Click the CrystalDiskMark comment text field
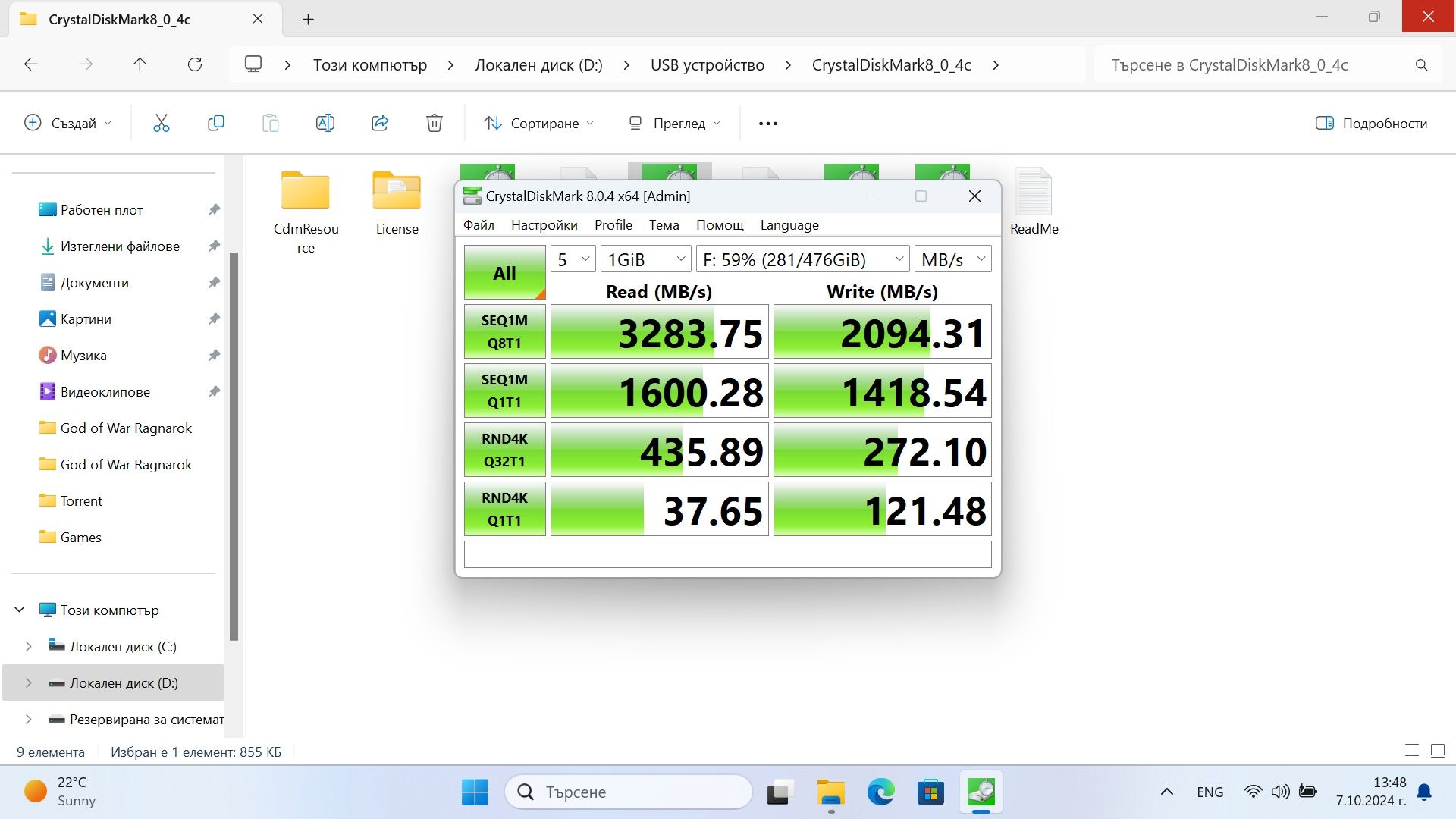The image size is (1456, 819). [727, 554]
